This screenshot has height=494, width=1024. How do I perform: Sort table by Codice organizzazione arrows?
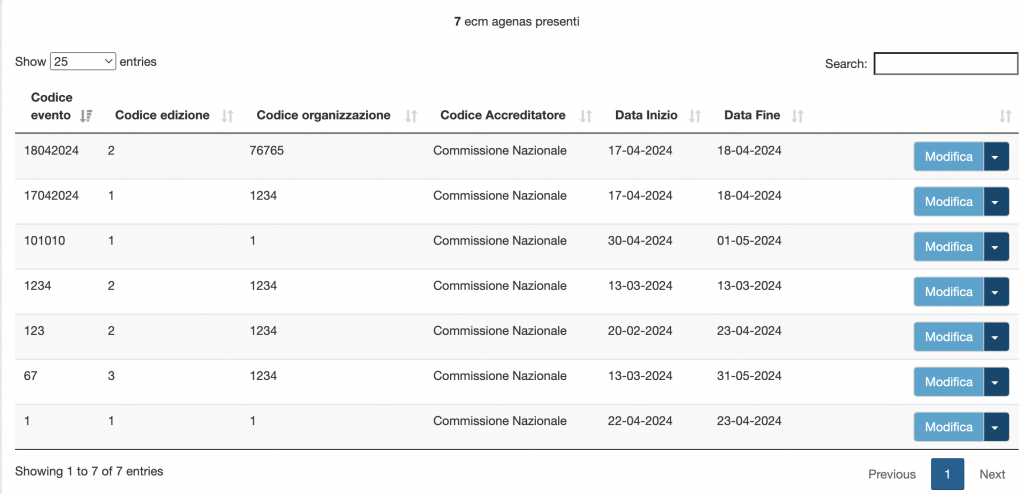(410, 116)
